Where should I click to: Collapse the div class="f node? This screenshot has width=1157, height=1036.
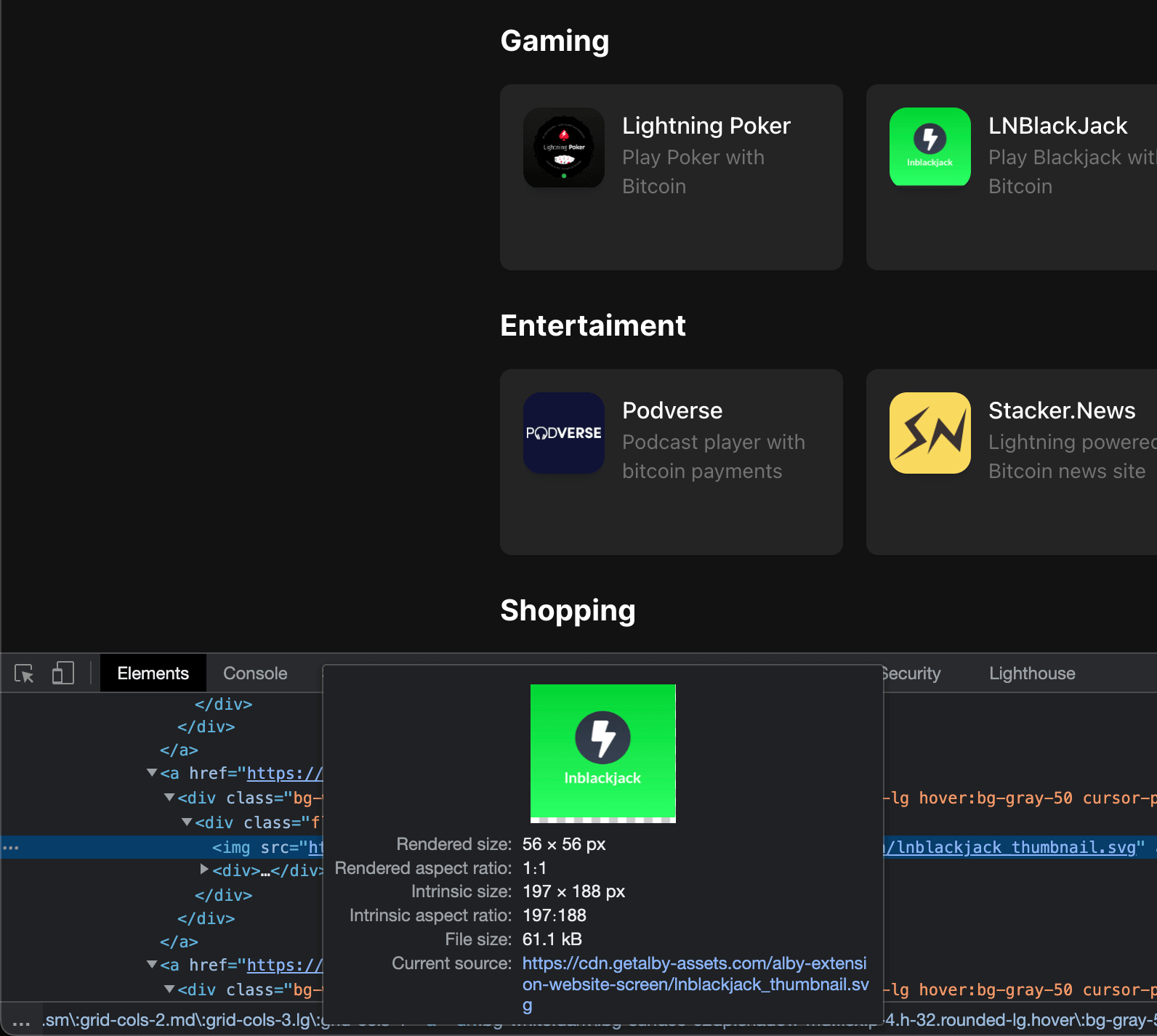(x=187, y=822)
